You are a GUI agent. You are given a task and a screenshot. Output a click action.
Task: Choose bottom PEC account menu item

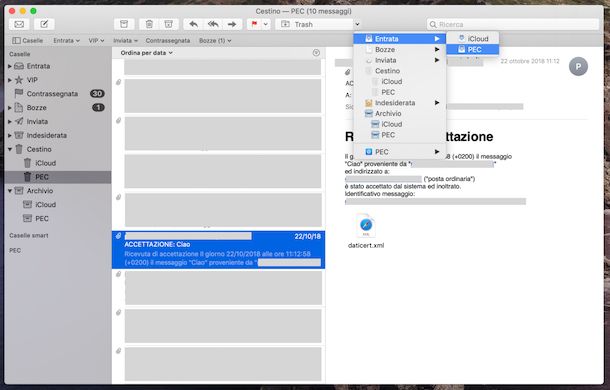(x=400, y=152)
